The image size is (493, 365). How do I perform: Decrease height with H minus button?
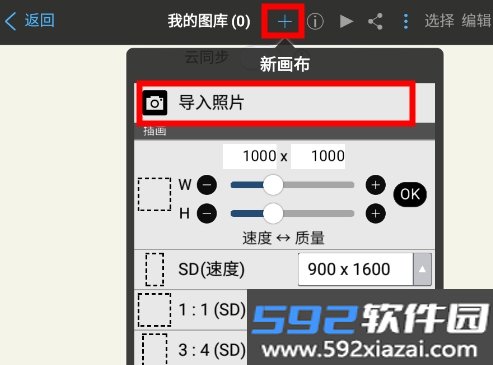207,213
